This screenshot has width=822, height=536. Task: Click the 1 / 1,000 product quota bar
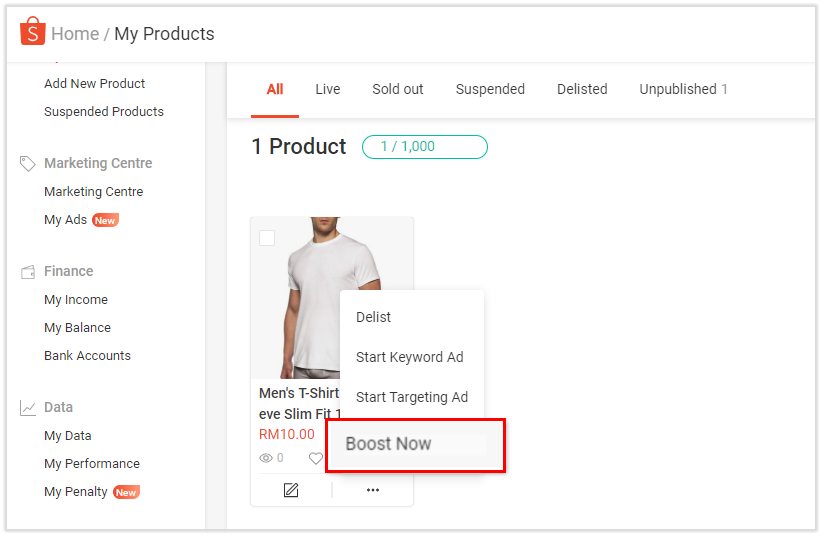pyautogui.click(x=425, y=147)
